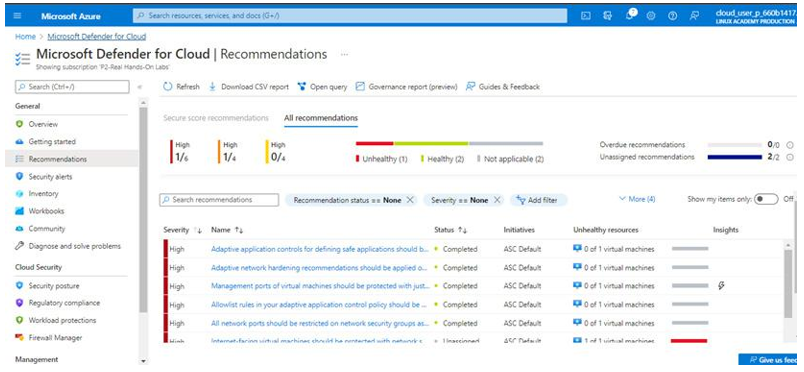Viewport: 804px width, 372px height.
Task: Open the settings gear icon
Action: pos(651,16)
